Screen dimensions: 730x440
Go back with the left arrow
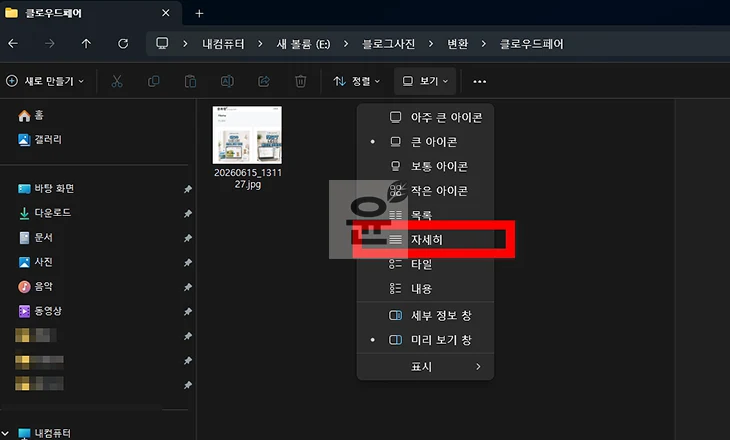pos(13,44)
